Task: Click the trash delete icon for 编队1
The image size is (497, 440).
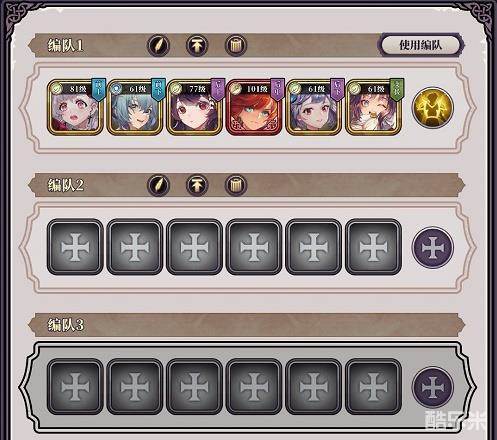Action: [x=236, y=45]
